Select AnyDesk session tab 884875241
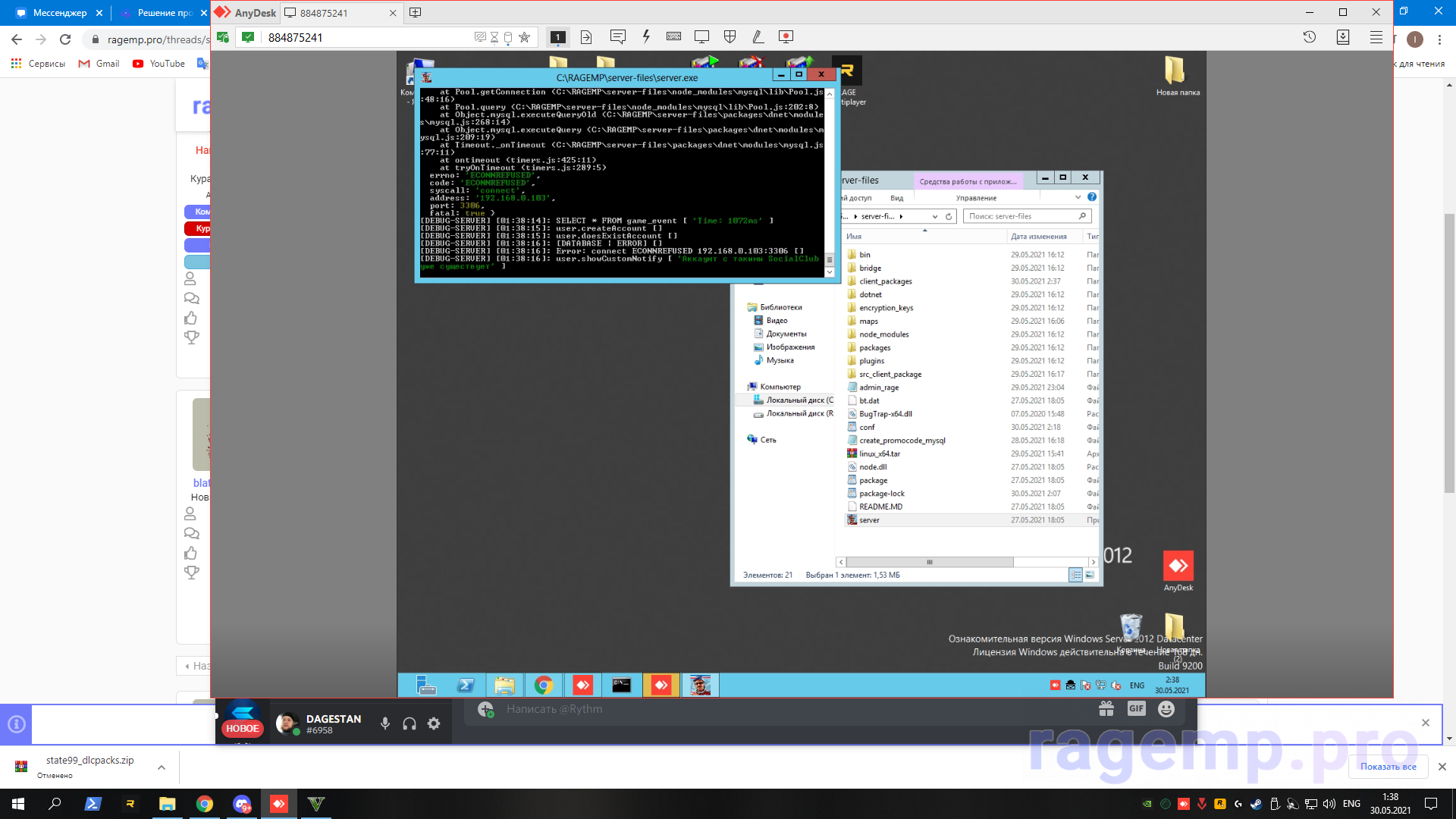 341,13
